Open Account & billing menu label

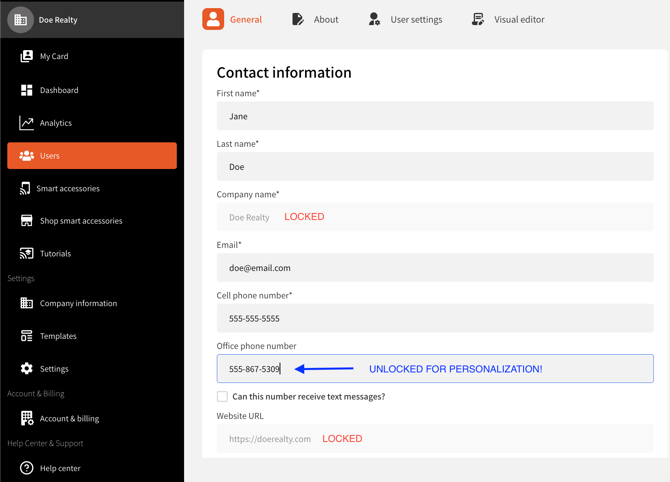(x=69, y=419)
